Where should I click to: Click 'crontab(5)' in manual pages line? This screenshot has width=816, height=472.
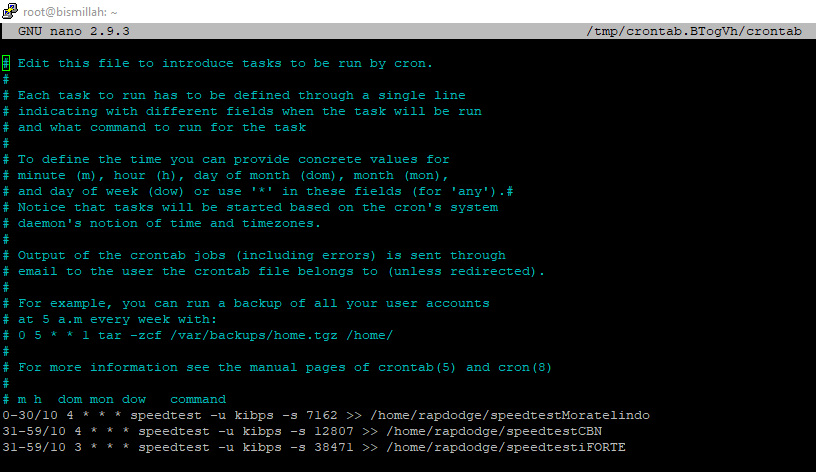[x=416, y=367]
